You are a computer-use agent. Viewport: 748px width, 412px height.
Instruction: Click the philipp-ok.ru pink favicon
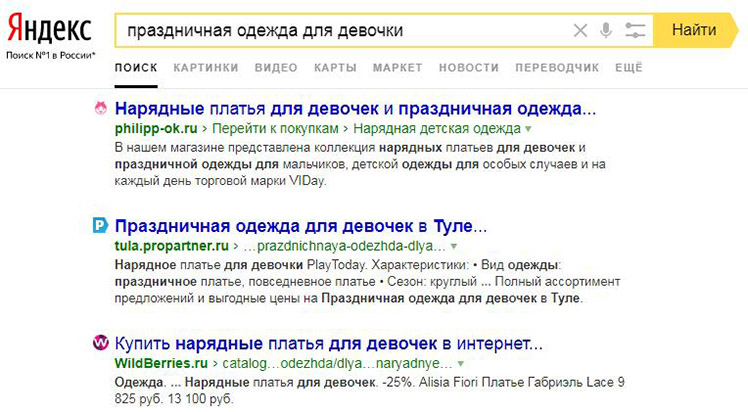coord(101,108)
